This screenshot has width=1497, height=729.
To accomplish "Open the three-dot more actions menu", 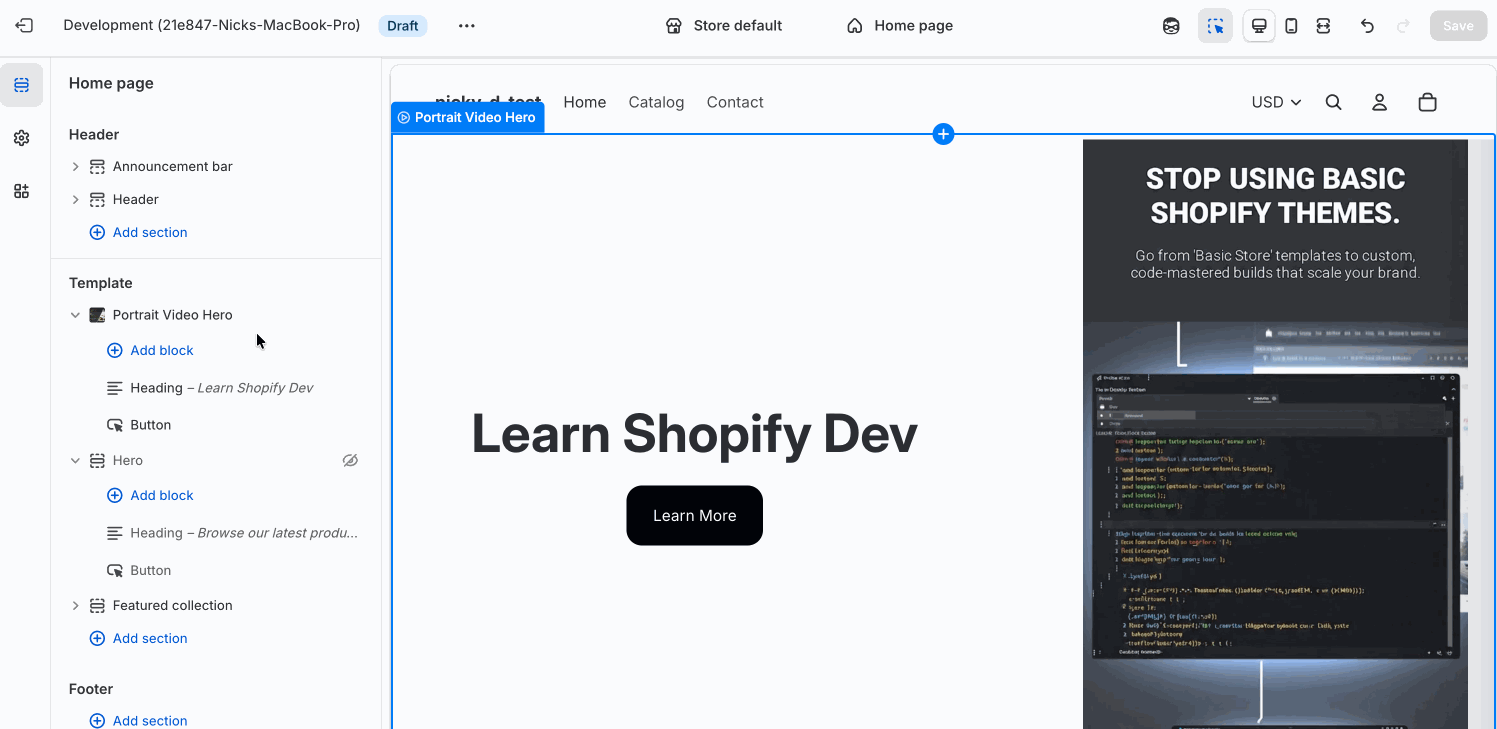I will tap(467, 26).
